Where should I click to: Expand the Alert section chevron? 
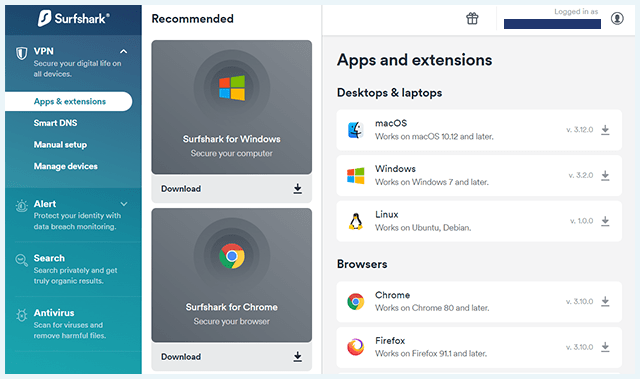(x=124, y=204)
